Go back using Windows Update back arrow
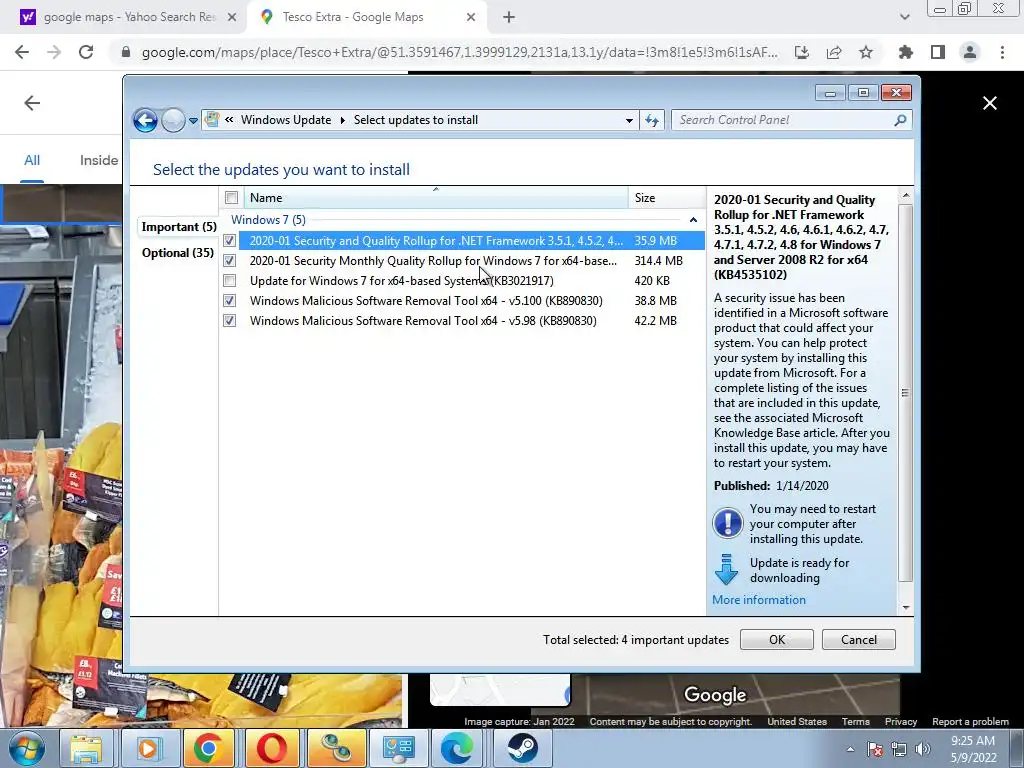1024x768 pixels. pos(145,120)
